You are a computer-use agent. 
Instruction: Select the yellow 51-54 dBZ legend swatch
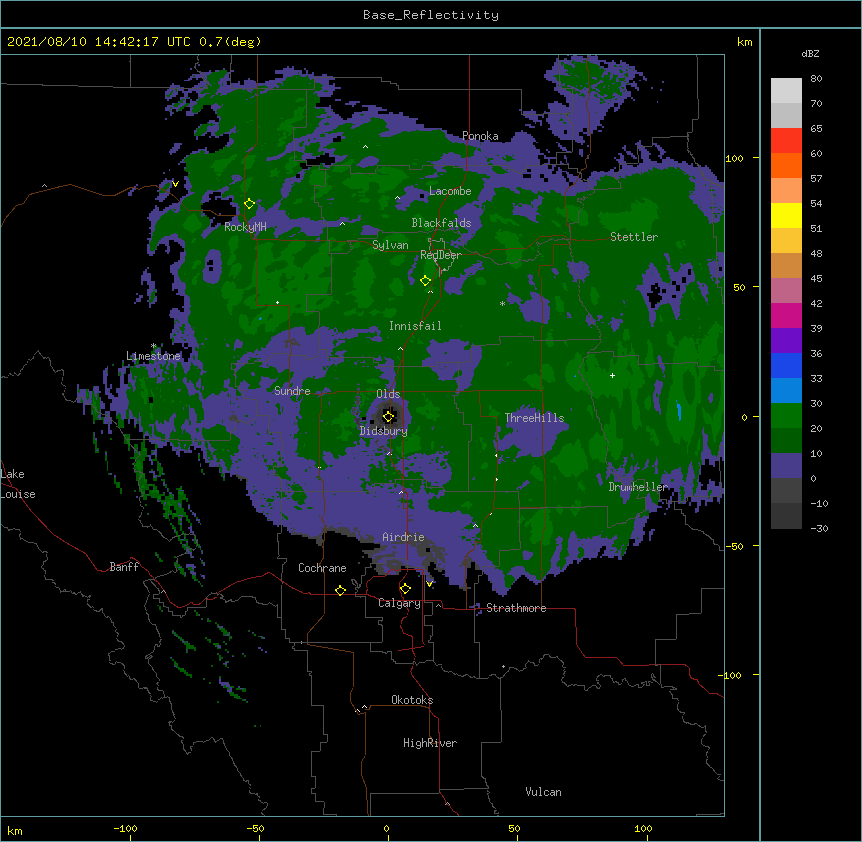[x=786, y=215]
